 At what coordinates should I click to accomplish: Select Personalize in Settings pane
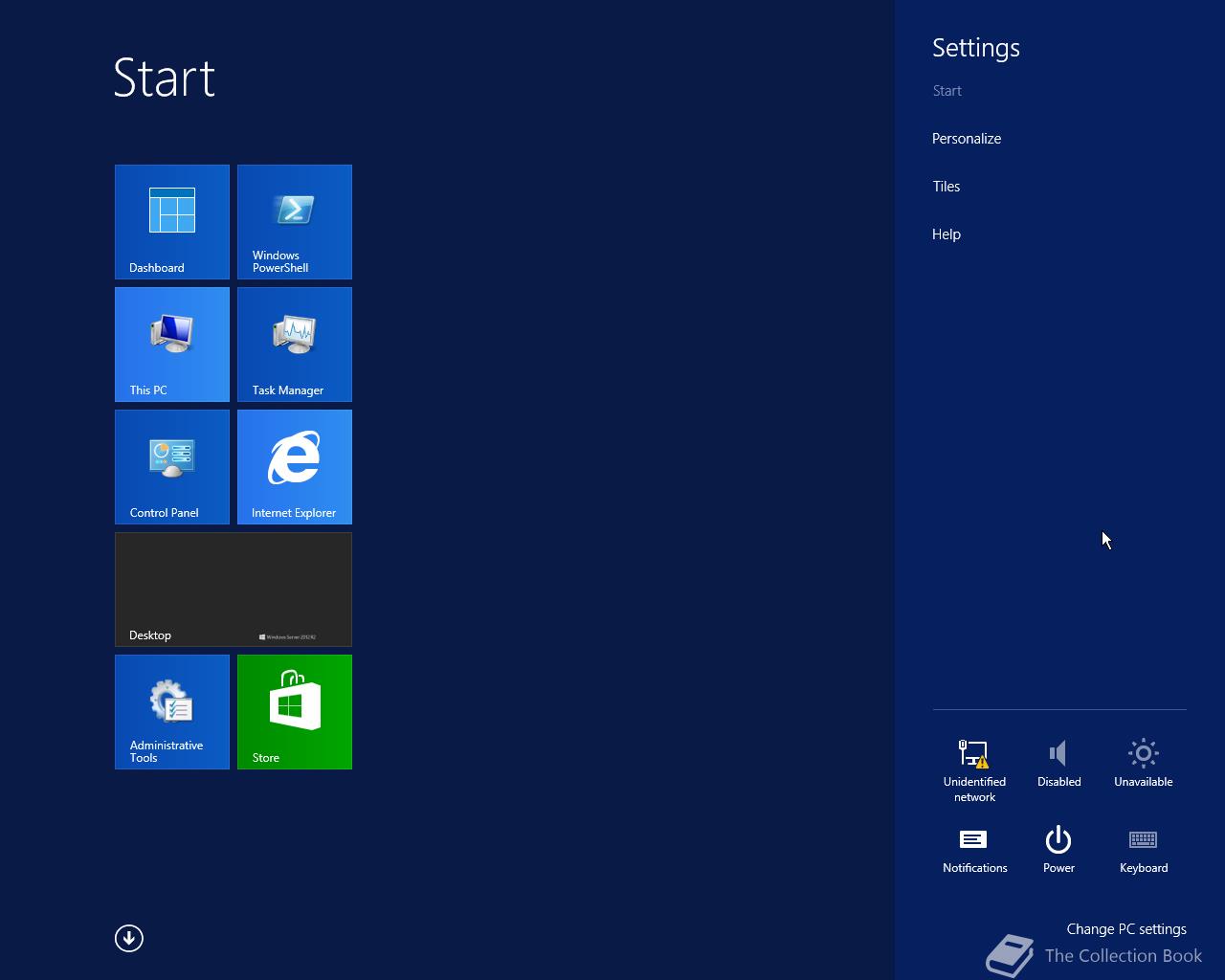pos(967,139)
